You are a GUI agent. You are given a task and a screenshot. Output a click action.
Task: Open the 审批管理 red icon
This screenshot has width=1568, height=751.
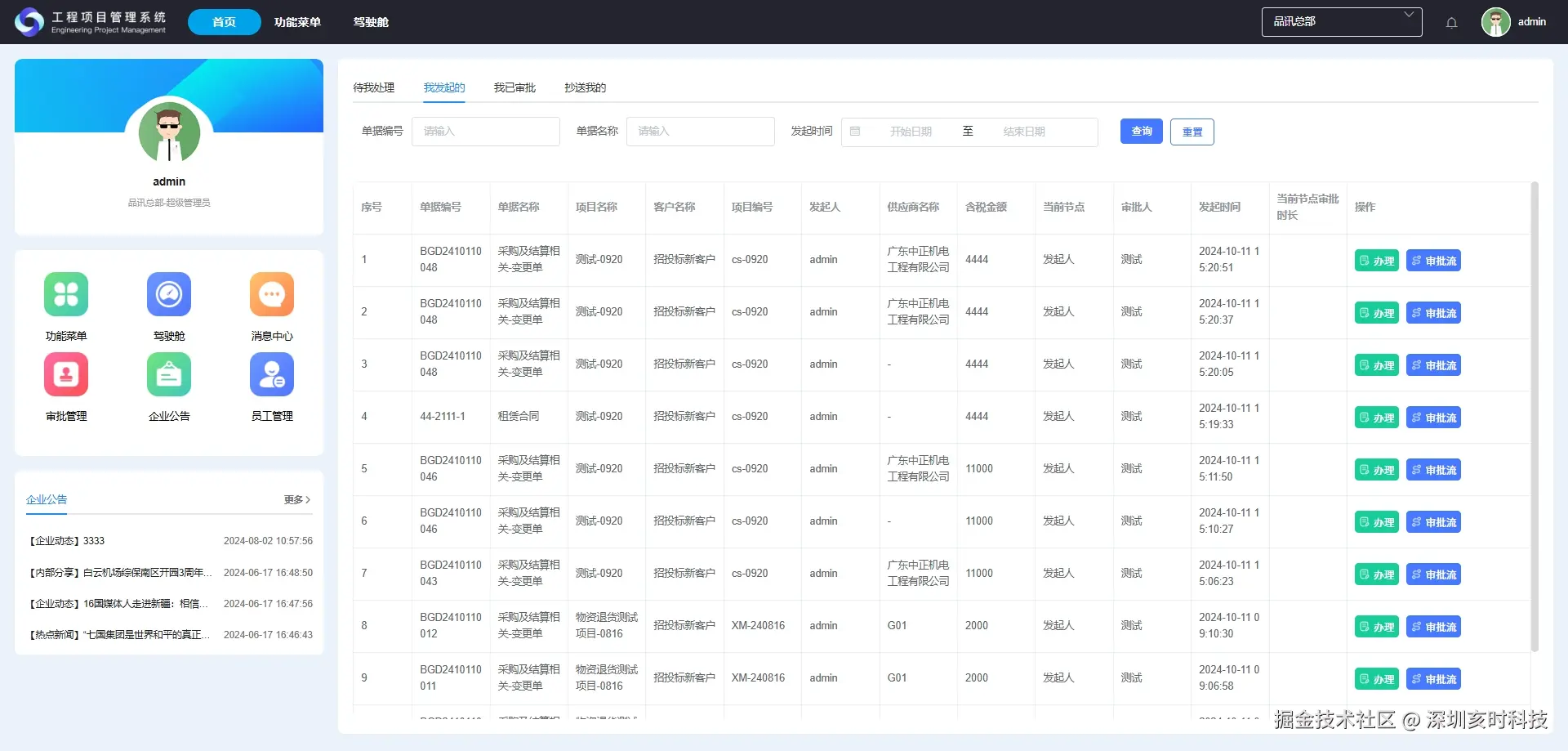click(x=66, y=374)
